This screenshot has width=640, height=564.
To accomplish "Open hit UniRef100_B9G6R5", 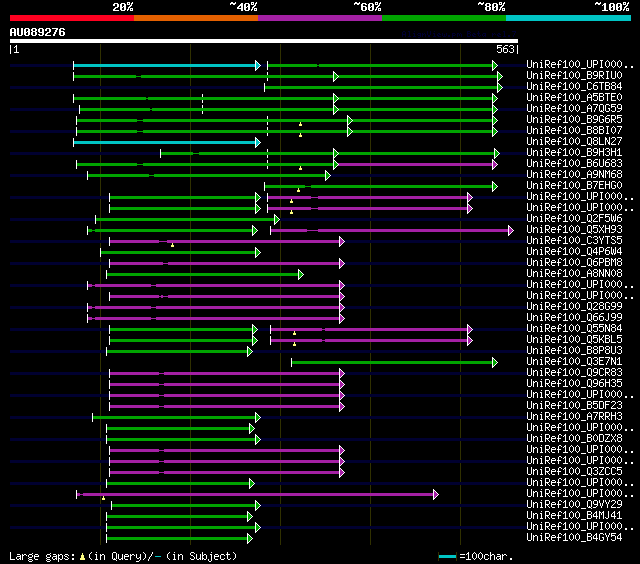I will tap(574, 120).
